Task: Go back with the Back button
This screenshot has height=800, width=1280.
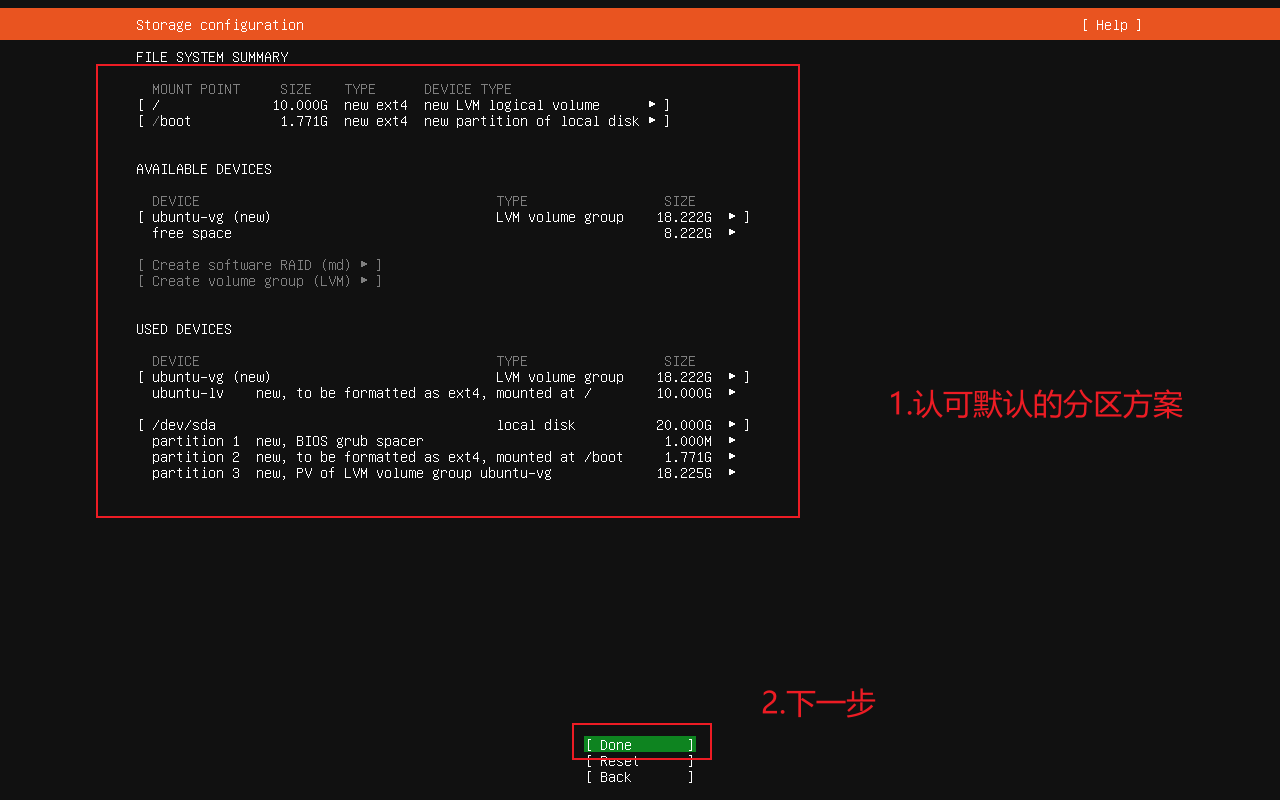Action: tap(640, 777)
